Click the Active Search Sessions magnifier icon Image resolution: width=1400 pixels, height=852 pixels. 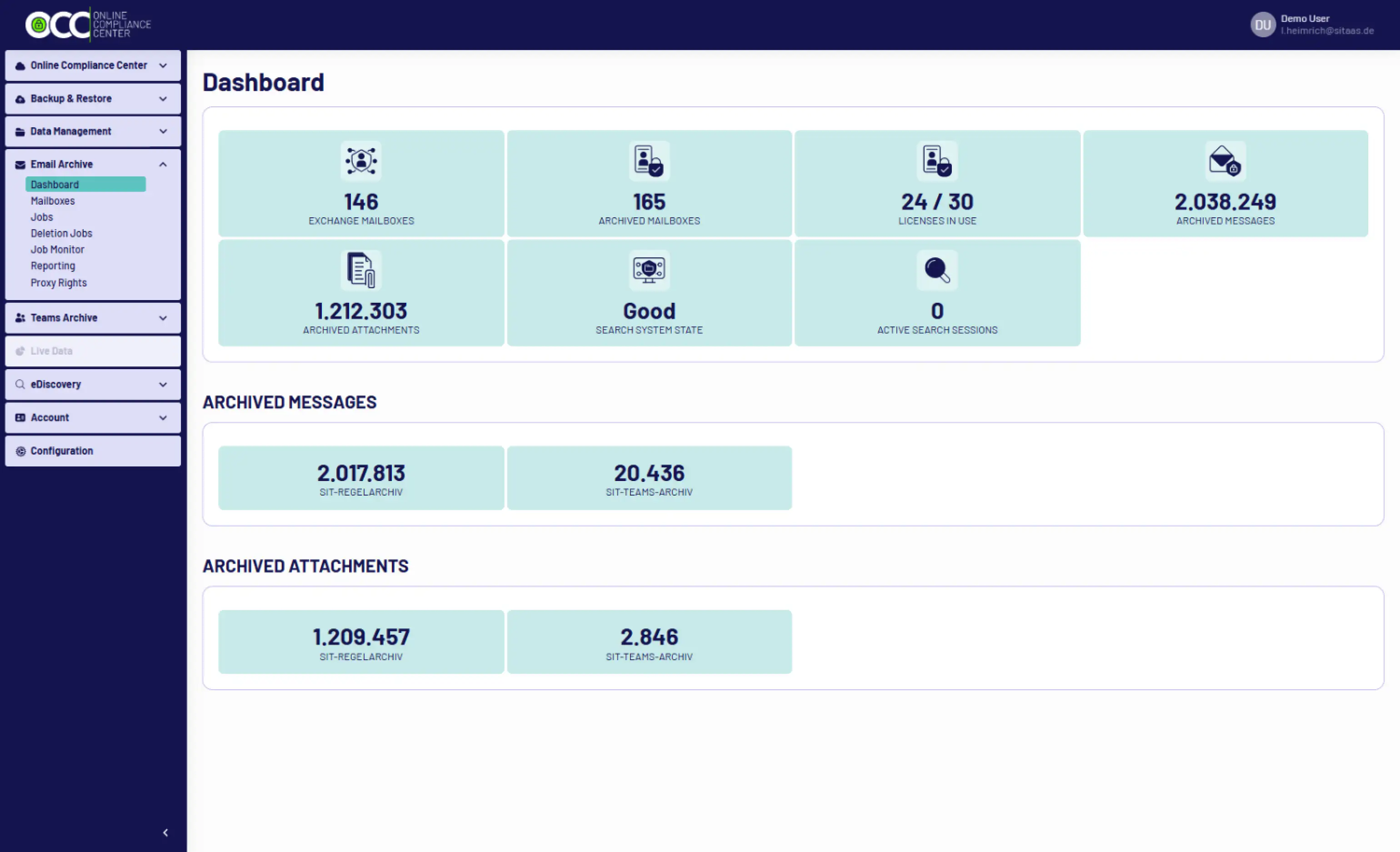[937, 270]
